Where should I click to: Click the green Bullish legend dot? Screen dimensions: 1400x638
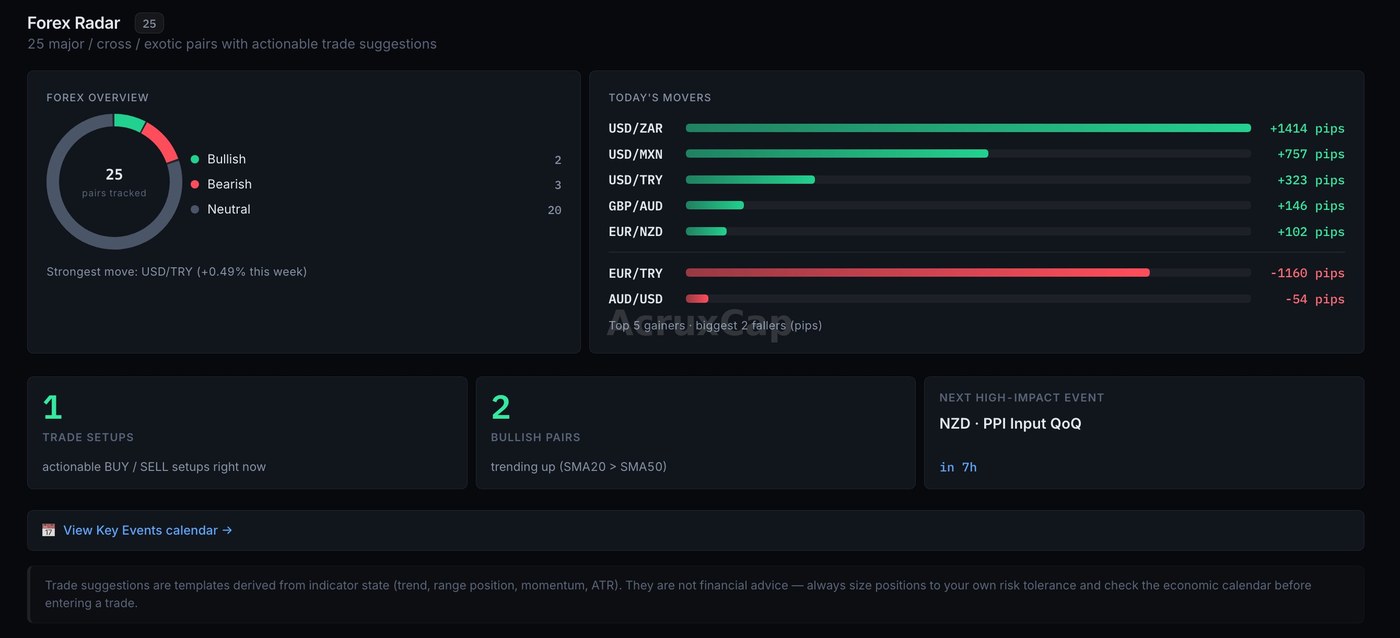point(195,159)
